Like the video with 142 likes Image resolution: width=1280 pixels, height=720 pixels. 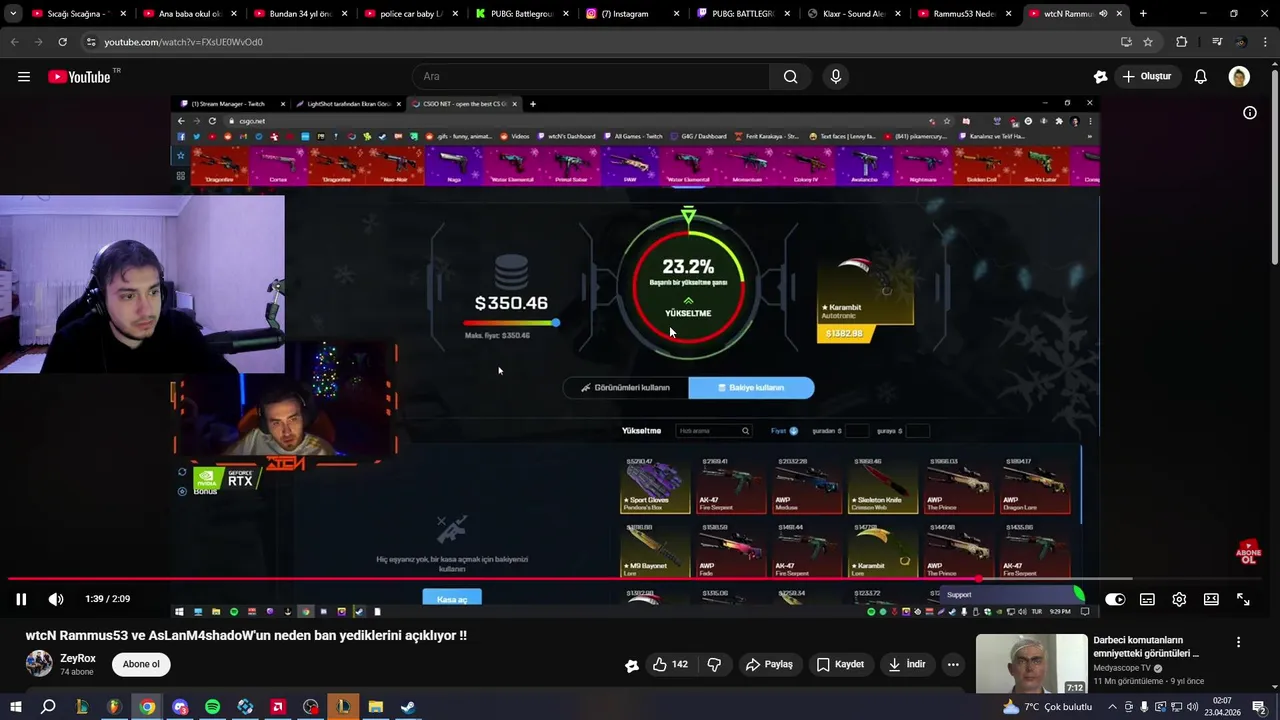coord(670,665)
